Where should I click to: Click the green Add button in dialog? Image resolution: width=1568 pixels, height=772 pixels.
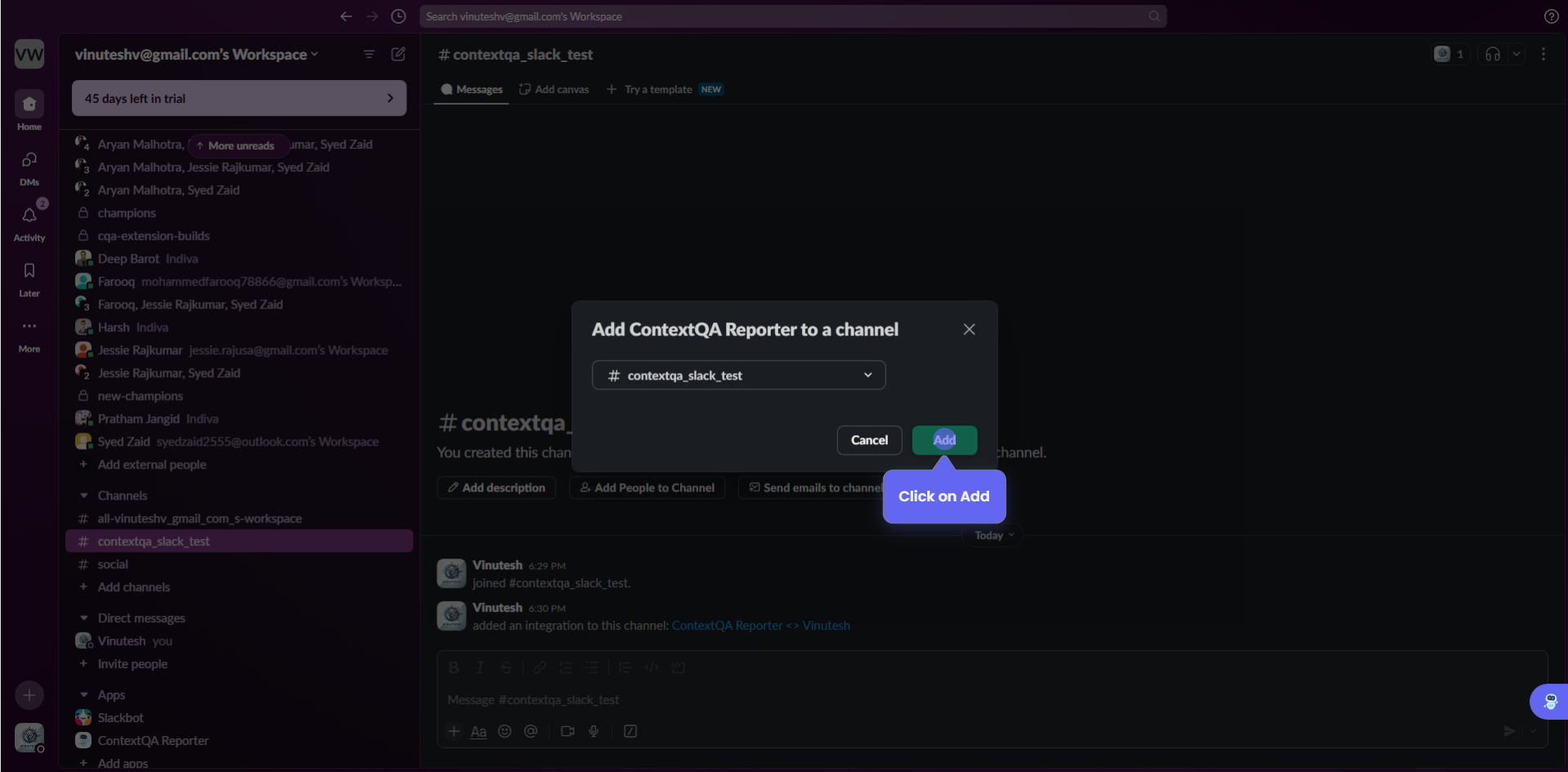coord(944,440)
